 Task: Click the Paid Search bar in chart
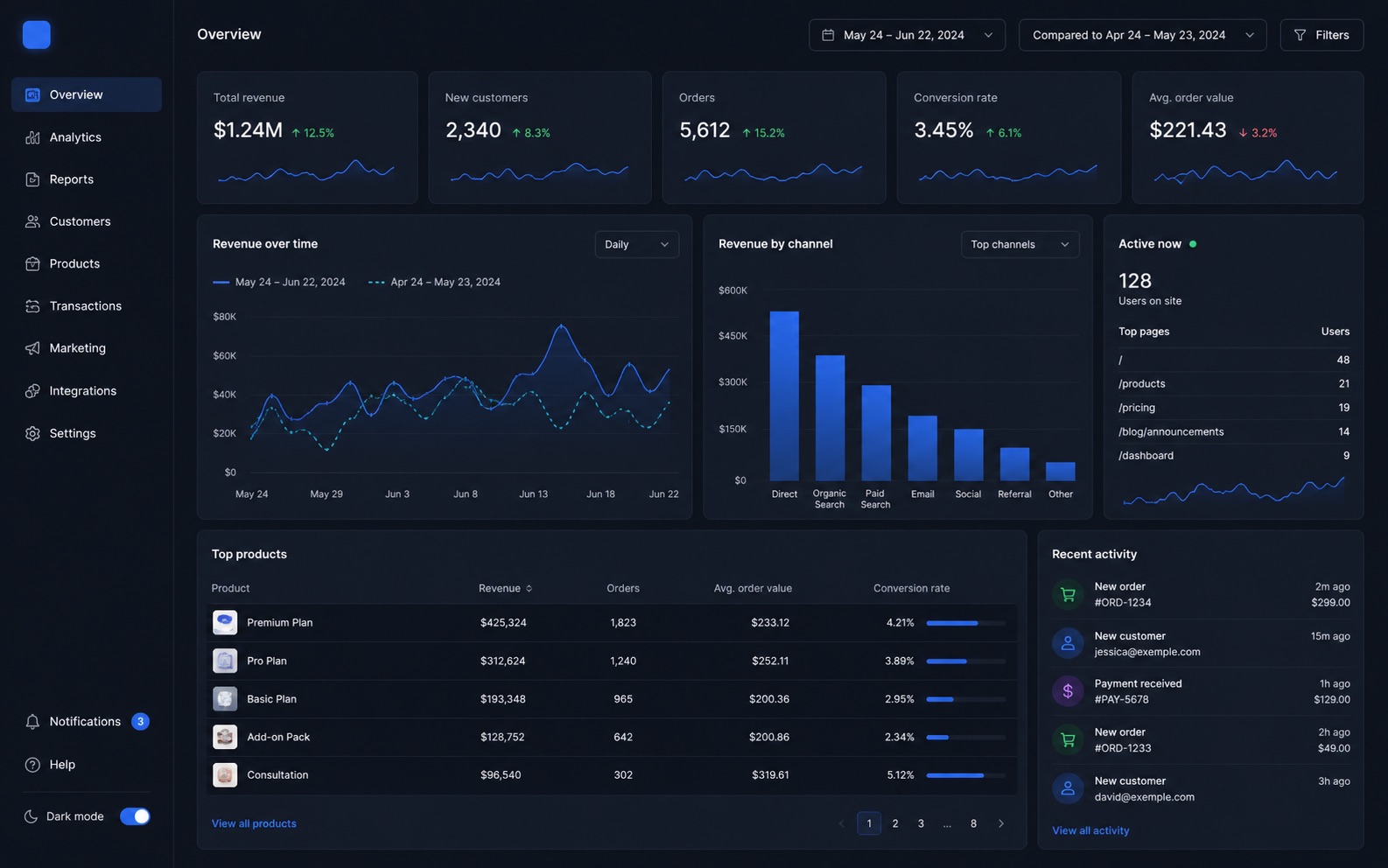click(876, 433)
